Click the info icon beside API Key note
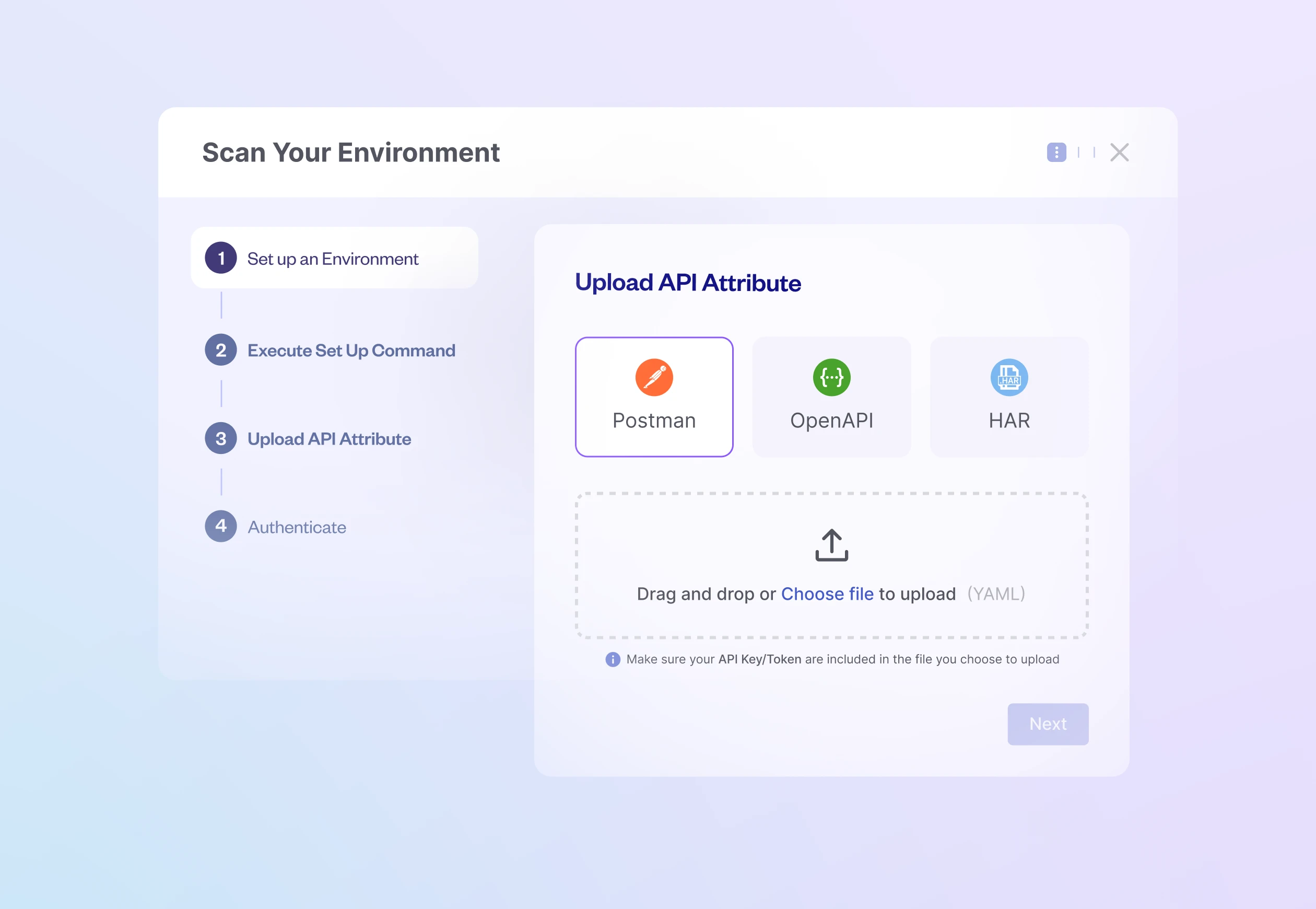This screenshot has width=1316, height=909. pos(613,659)
